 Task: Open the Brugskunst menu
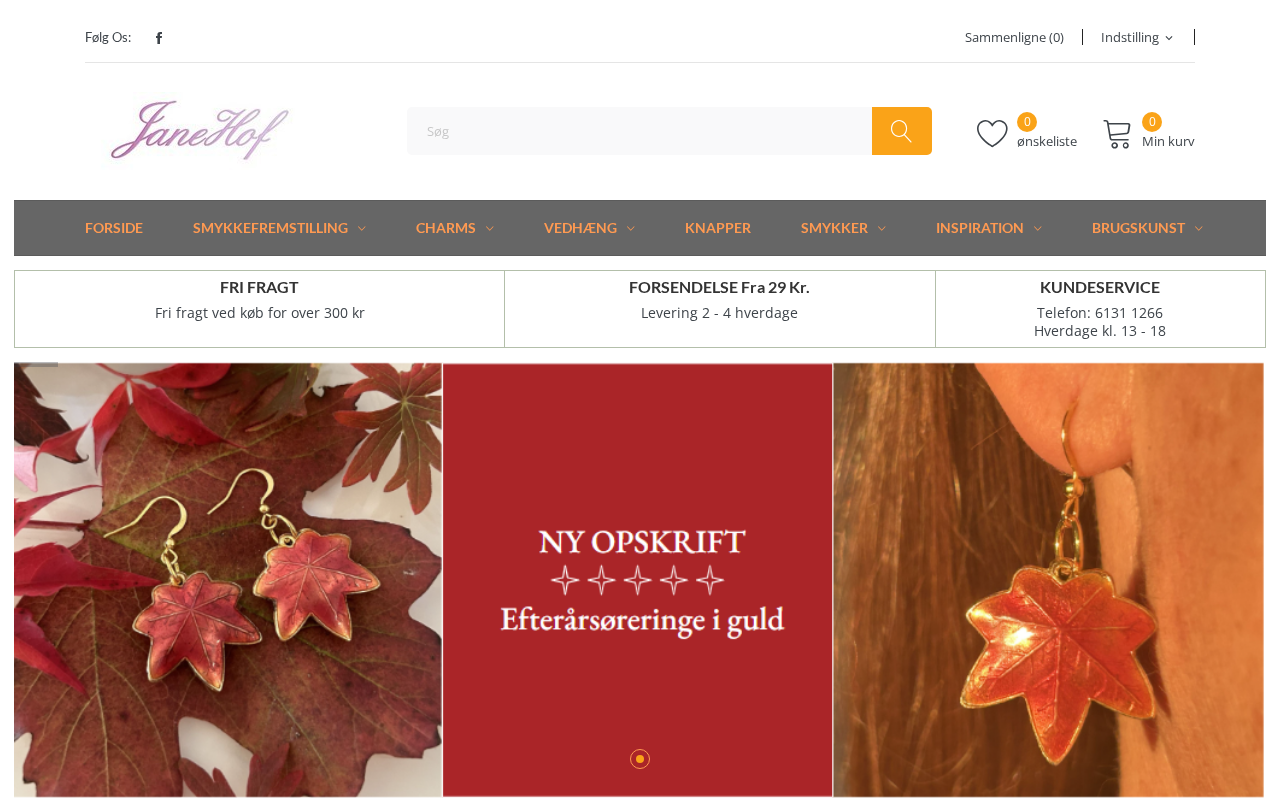click(1147, 228)
